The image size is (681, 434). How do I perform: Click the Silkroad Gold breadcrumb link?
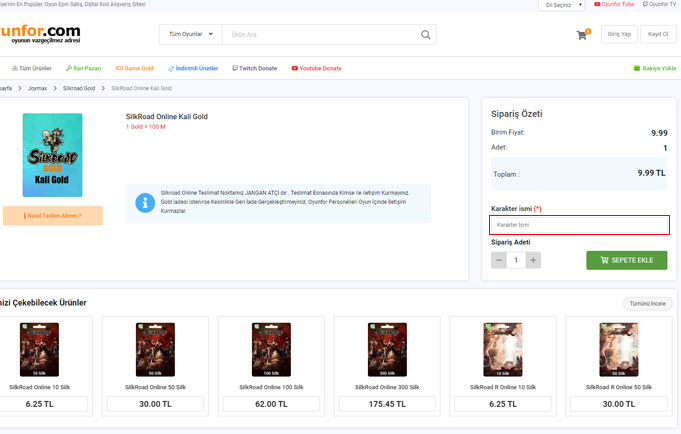pyautogui.click(x=79, y=89)
